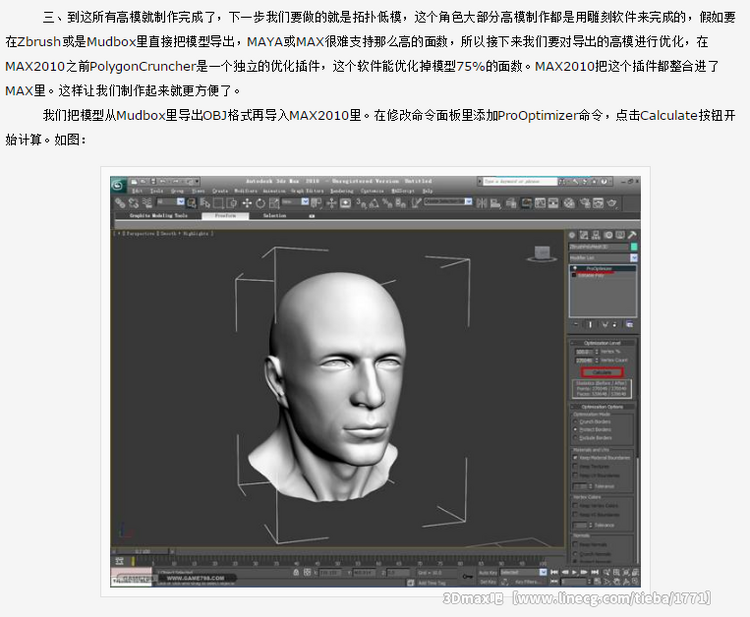Click the Pin Stack icon below modifier stack

point(576,325)
